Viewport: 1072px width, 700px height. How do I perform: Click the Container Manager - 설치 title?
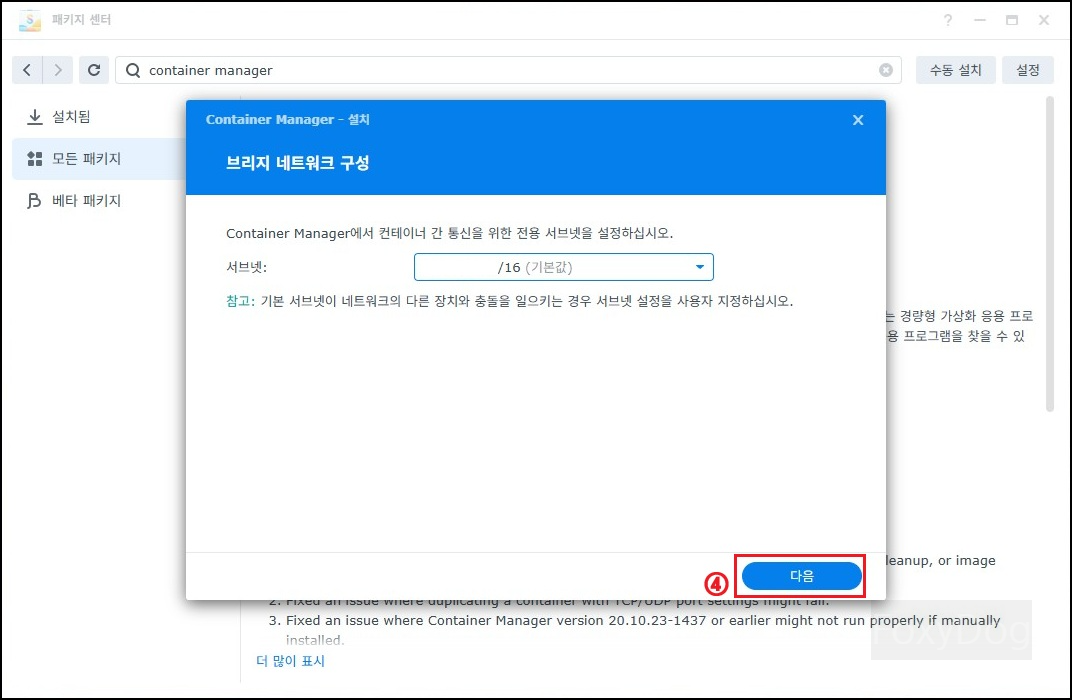pos(287,120)
